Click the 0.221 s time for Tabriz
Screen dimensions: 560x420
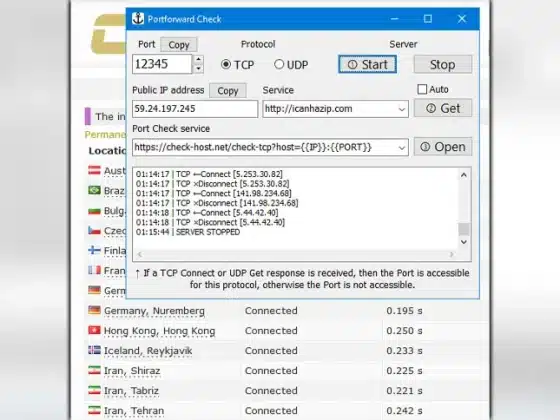404,391
